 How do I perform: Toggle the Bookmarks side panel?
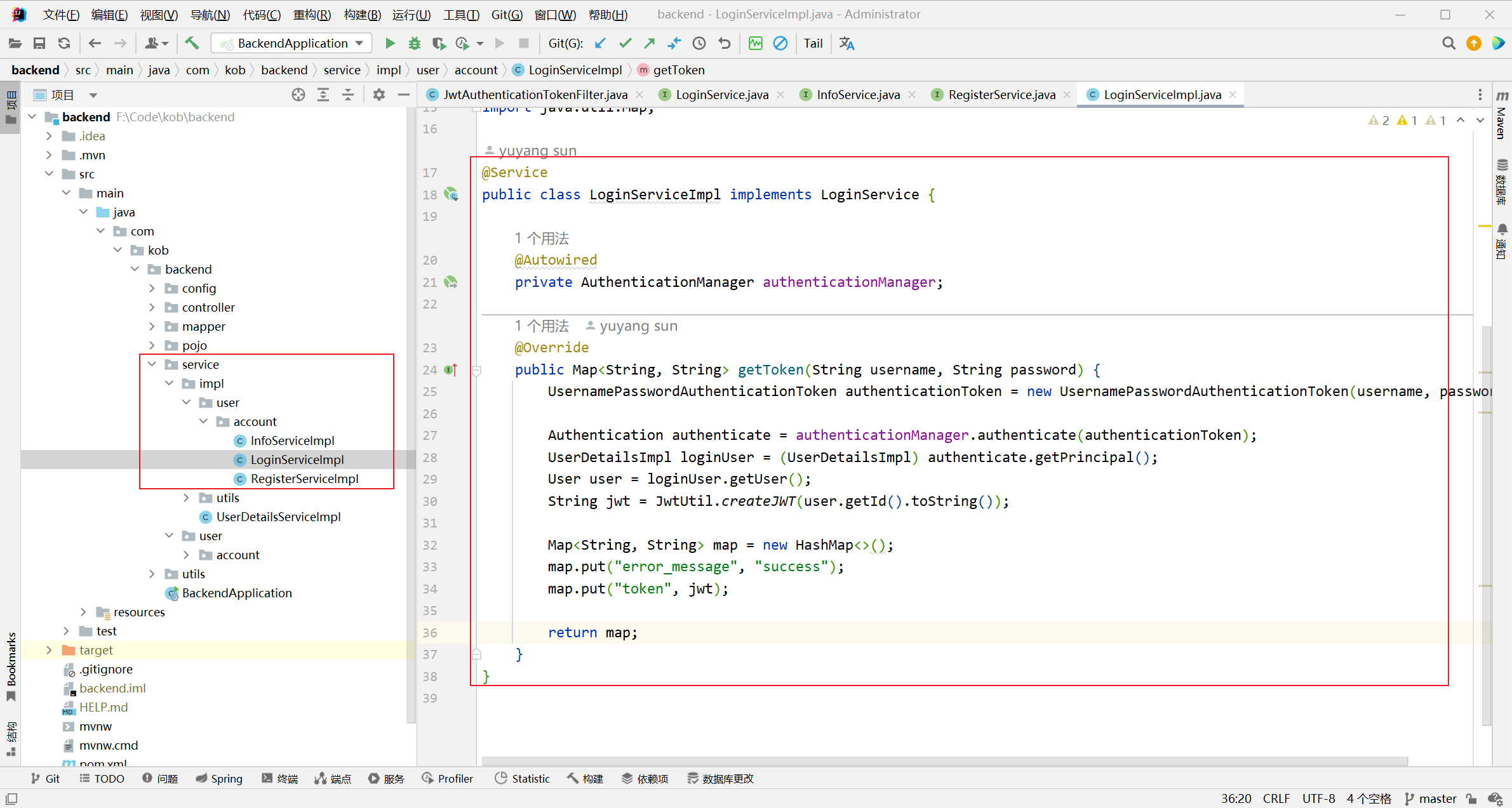11,660
